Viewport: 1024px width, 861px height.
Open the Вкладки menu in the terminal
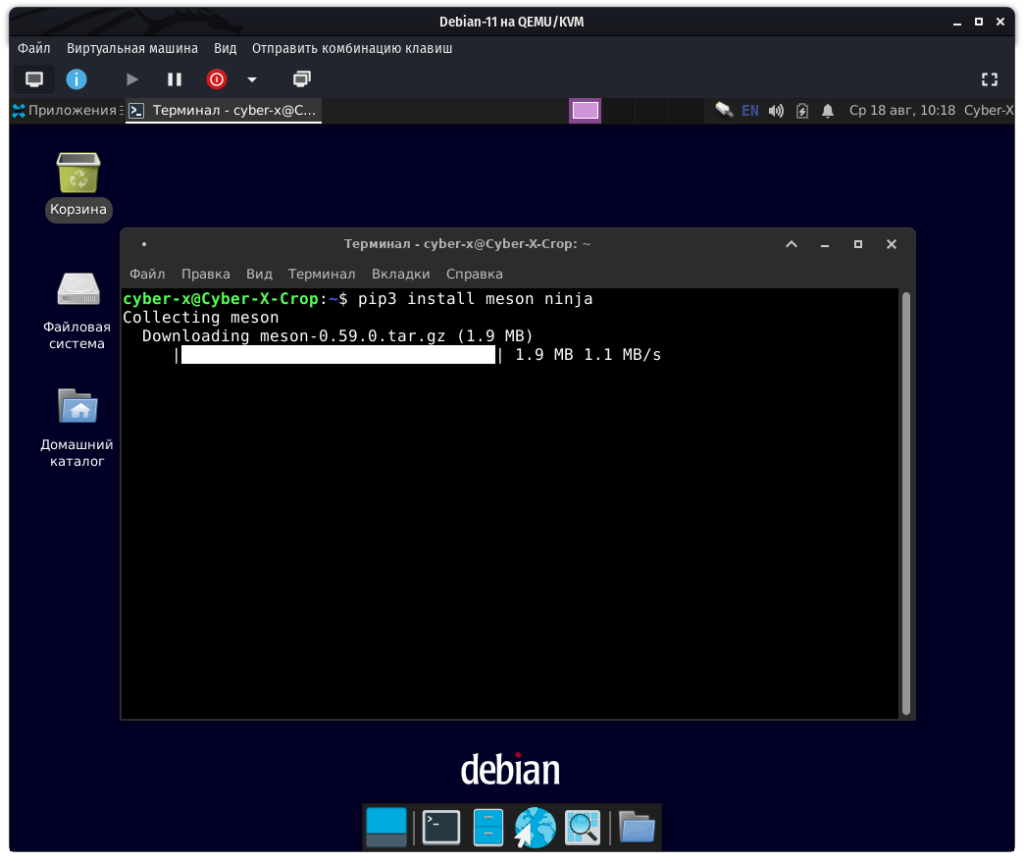(x=400, y=274)
